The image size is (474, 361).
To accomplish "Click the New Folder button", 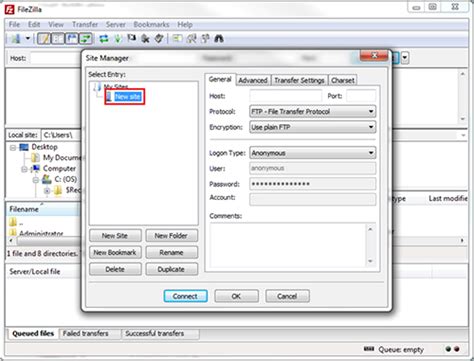I will click(x=171, y=236).
